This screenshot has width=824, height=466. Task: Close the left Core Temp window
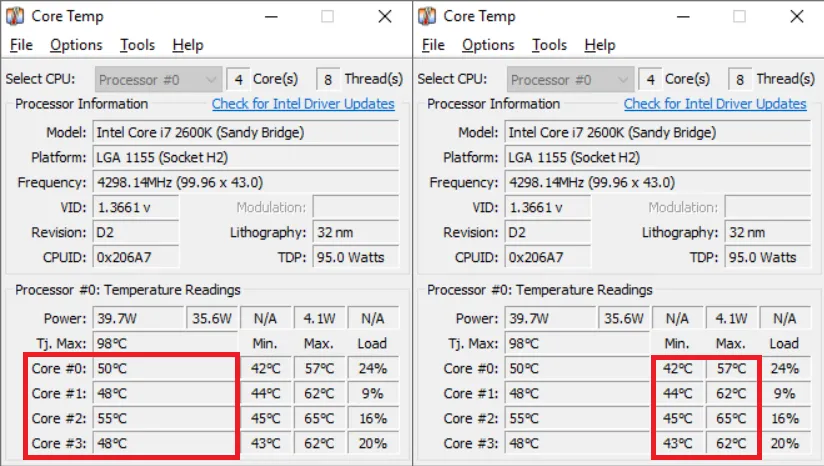point(385,16)
